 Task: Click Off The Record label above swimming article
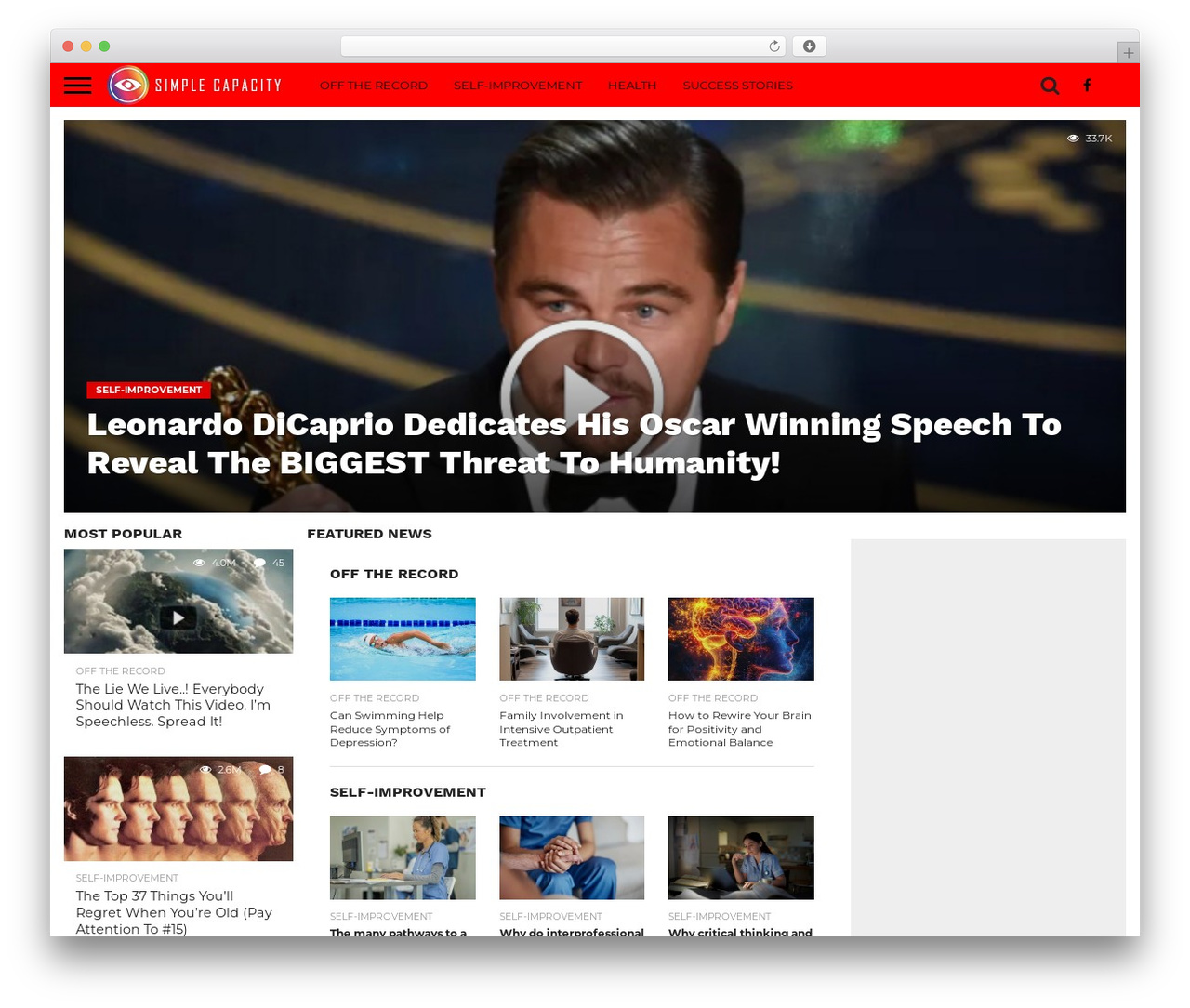375,698
